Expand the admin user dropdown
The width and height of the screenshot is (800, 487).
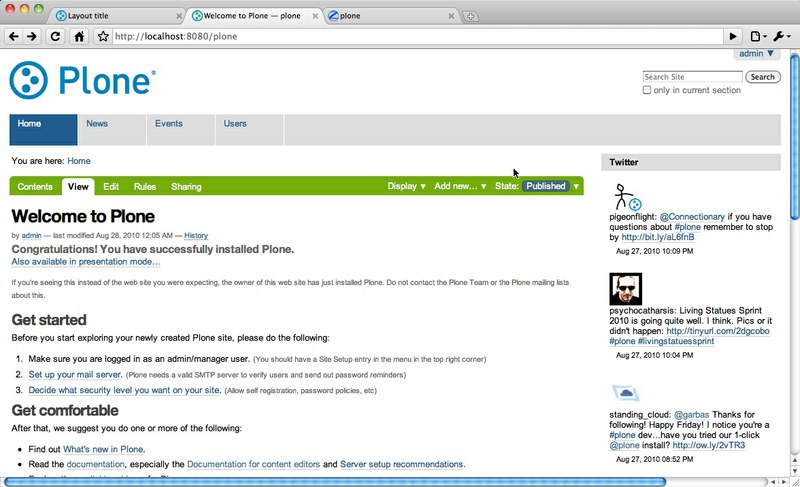(755, 52)
